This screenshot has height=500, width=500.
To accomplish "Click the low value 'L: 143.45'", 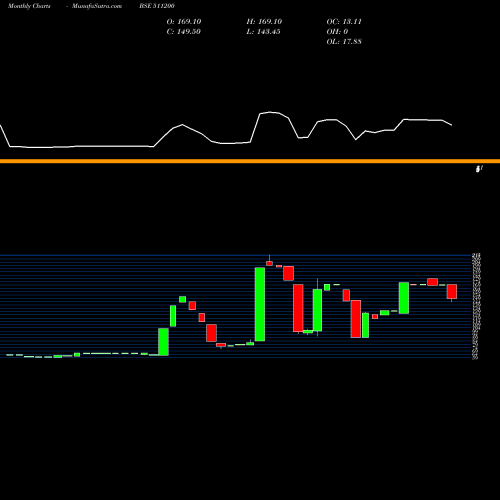I will coord(264,32).
